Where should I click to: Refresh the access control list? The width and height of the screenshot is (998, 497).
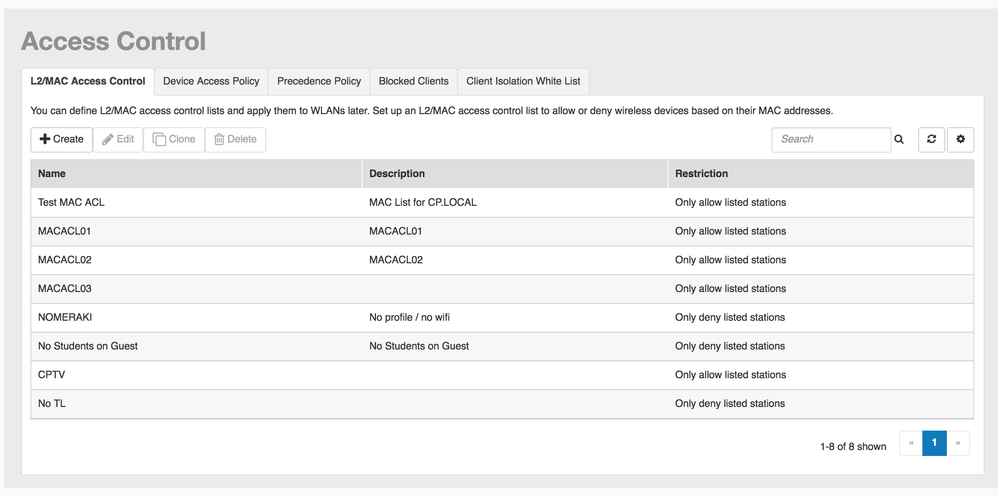pos(931,140)
